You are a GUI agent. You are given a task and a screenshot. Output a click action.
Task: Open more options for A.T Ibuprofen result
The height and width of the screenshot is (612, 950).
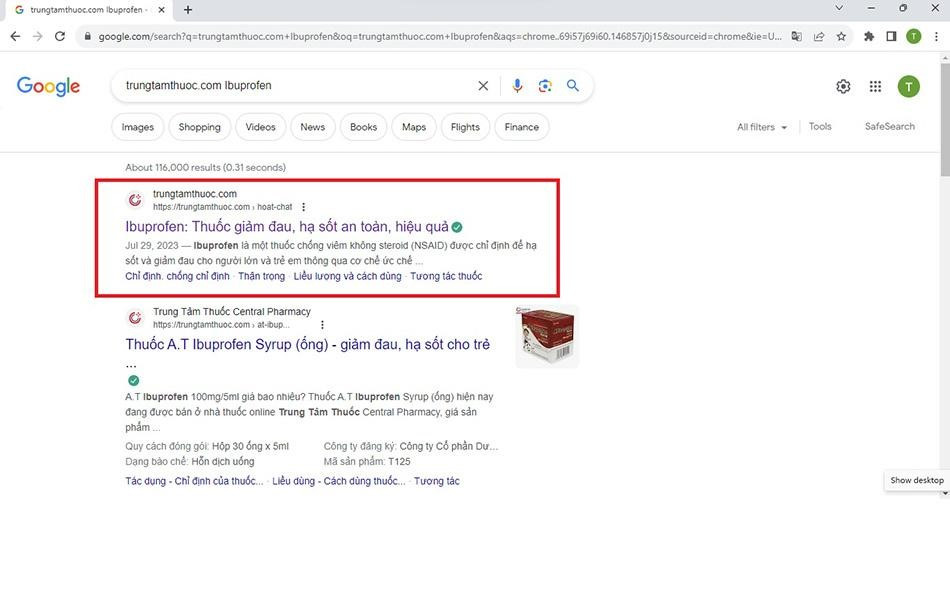point(322,325)
